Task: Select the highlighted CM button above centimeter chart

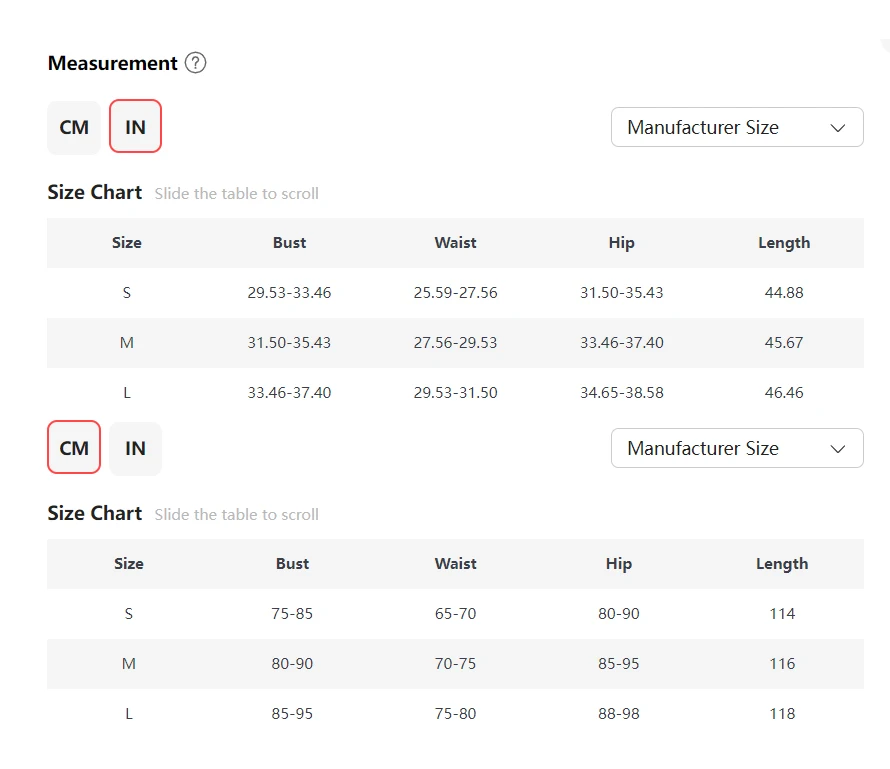Action: pos(74,448)
